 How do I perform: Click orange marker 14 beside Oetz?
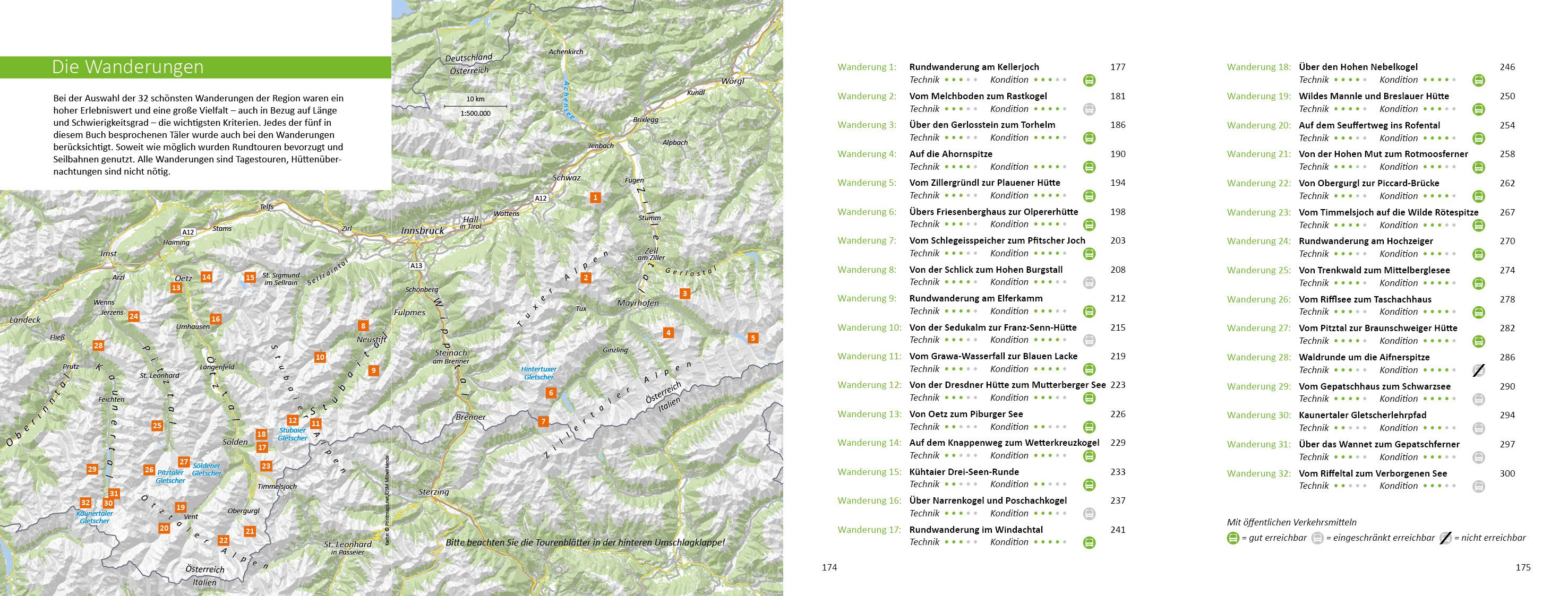pos(207,278)
